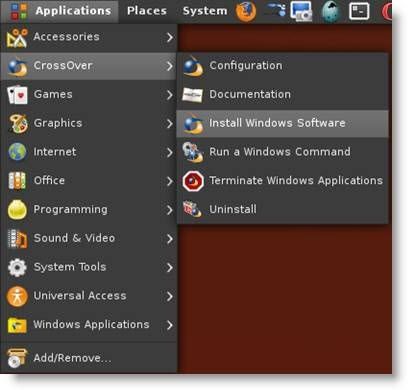The width and height of the screenshot is (408, 390).
Task: Click the network connection panel icon
Action: [x=275, y=9]
